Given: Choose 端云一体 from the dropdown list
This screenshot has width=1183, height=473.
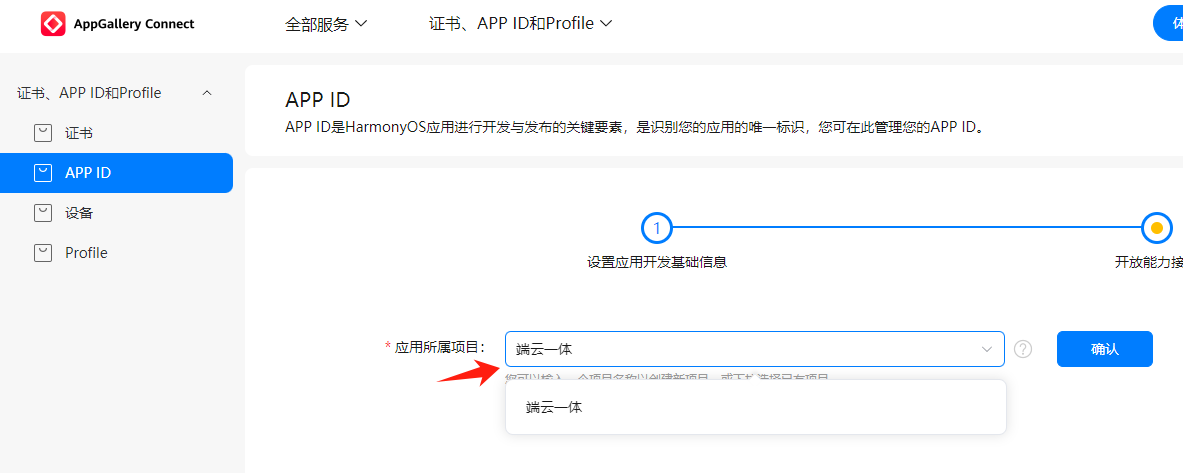Looking at the screenshot, I should tap(756, 407).
